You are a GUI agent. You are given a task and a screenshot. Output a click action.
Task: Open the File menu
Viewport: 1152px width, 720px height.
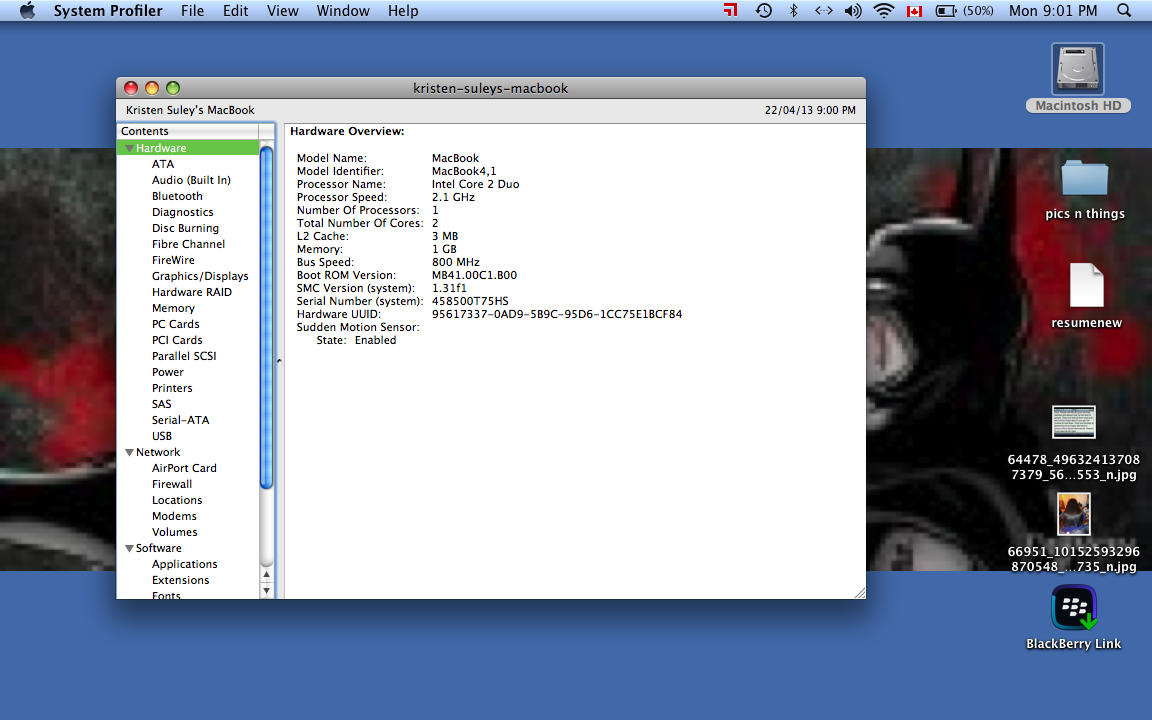[x=192, y=11]
